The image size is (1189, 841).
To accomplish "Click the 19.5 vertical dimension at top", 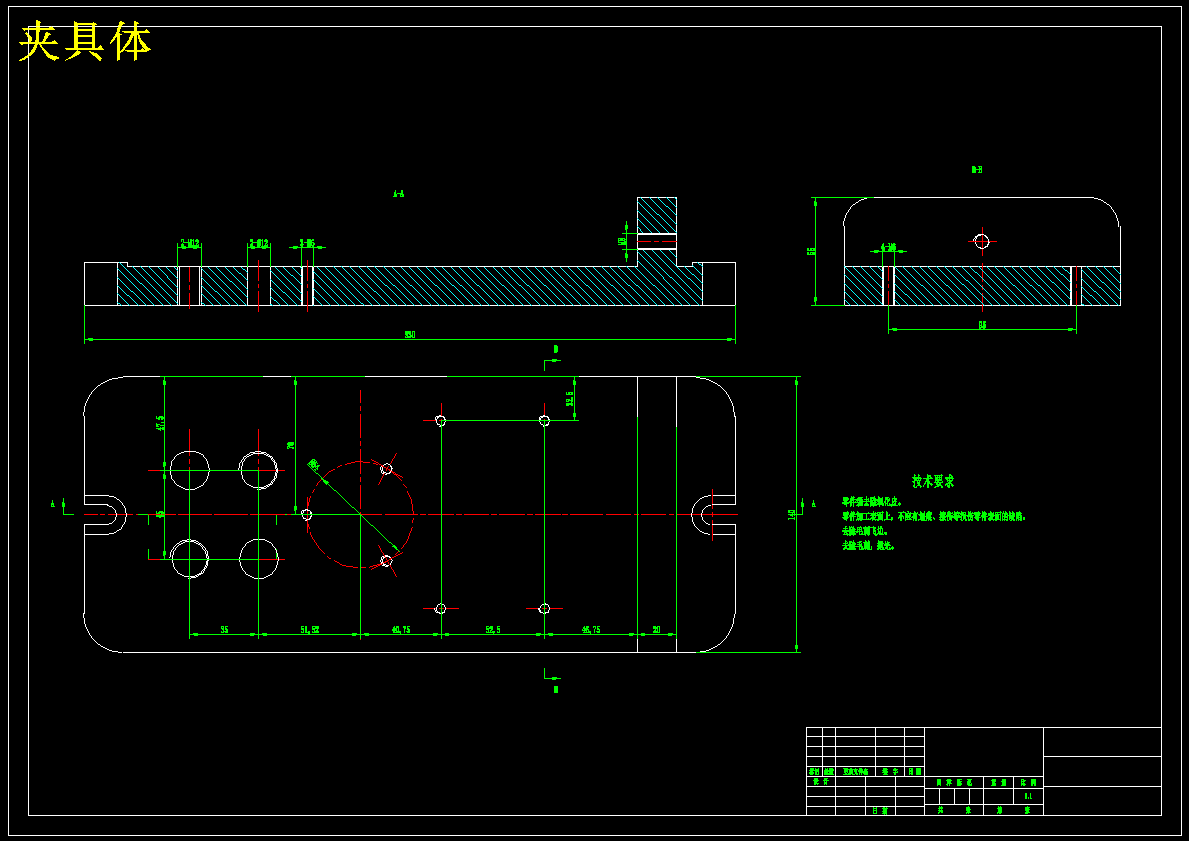I will click(569, 398).
